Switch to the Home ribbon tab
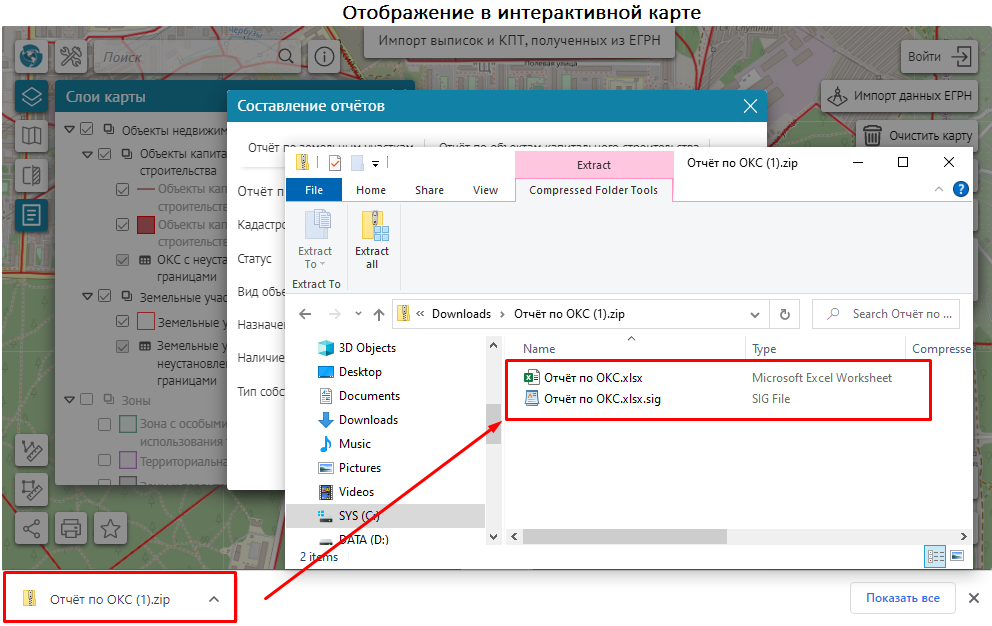The height and width of the screenshot is (626, 992). (x=370, y=190)
